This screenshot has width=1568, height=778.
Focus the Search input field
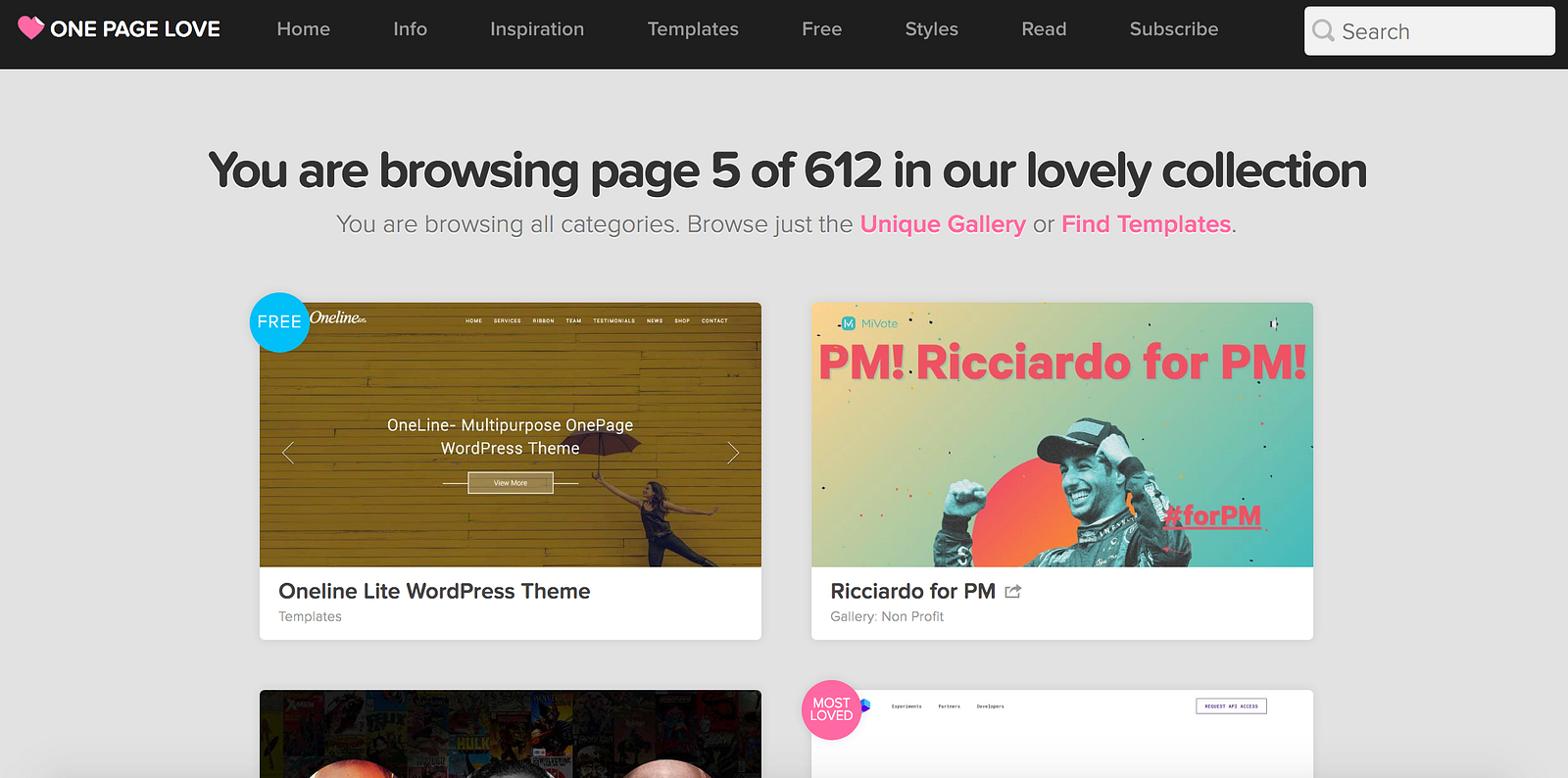coord(1430,31)
